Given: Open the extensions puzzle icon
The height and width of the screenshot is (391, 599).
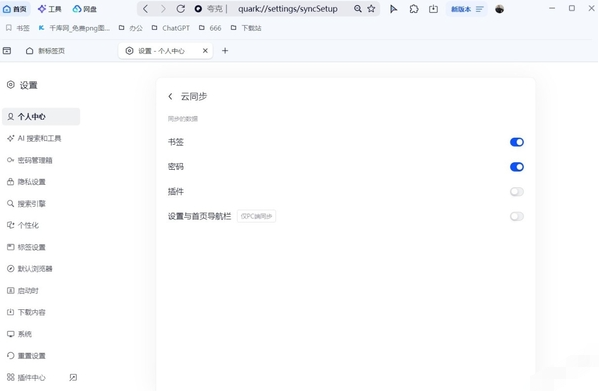Looking at the screenshot, I should pos(414,9).
